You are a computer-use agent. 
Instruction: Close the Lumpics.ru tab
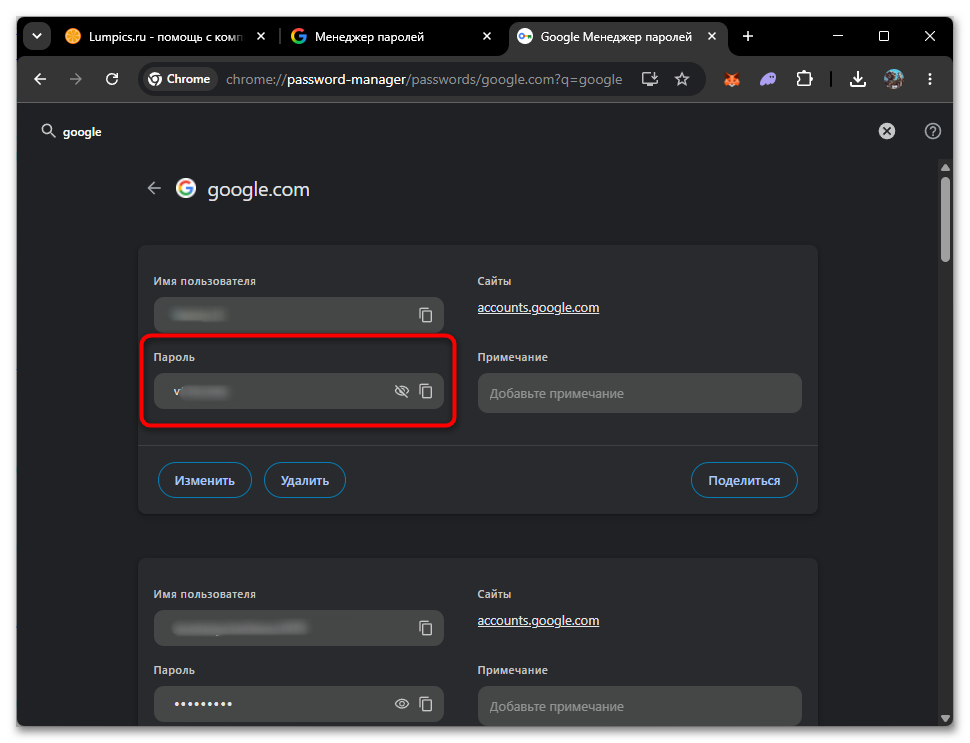coord(261,37)
